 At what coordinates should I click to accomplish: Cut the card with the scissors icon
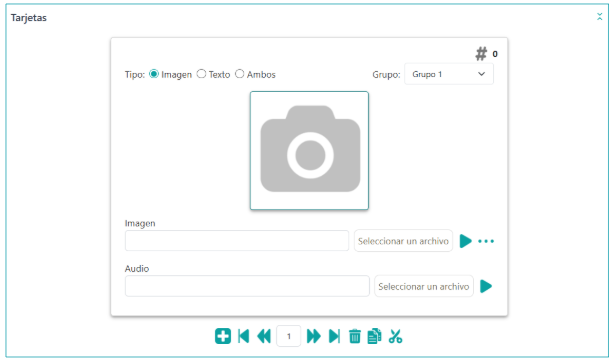pyautogui.click(x=395, y=336)
